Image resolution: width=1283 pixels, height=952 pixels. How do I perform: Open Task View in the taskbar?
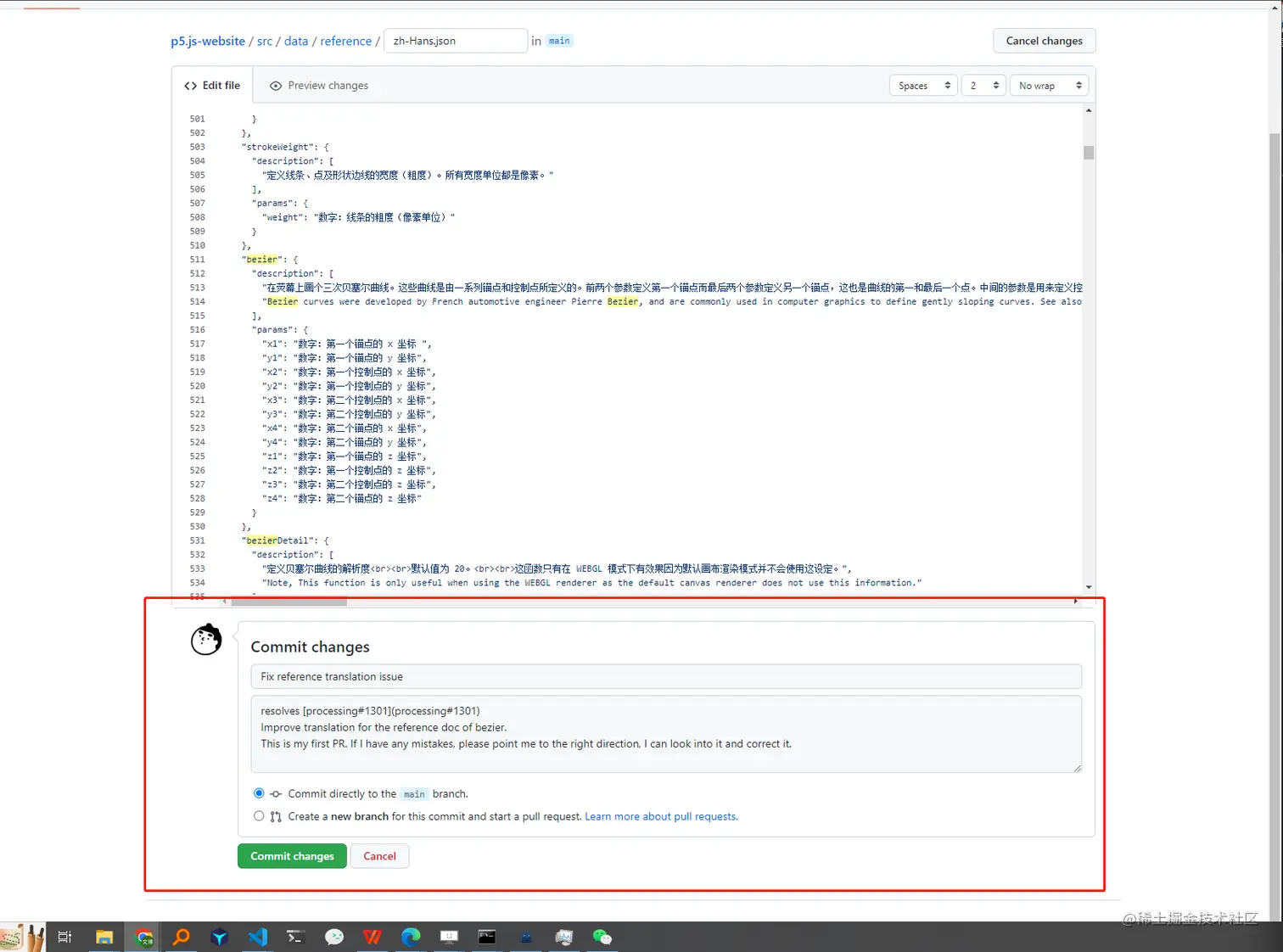point(64,937)
